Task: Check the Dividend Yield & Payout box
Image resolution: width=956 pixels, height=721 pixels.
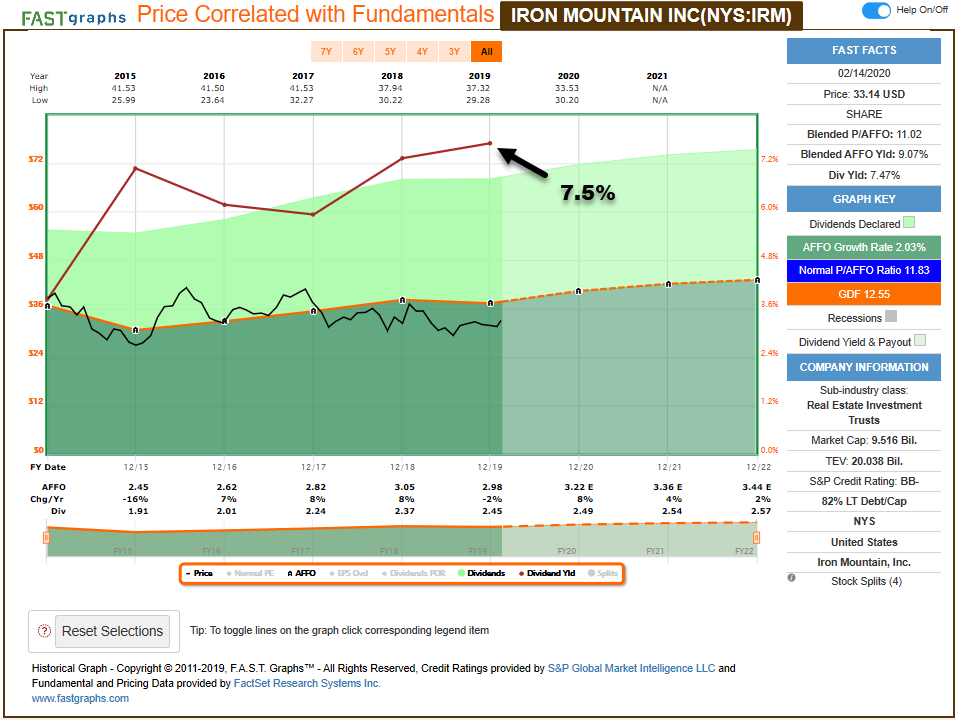Action: coord(921,340)
